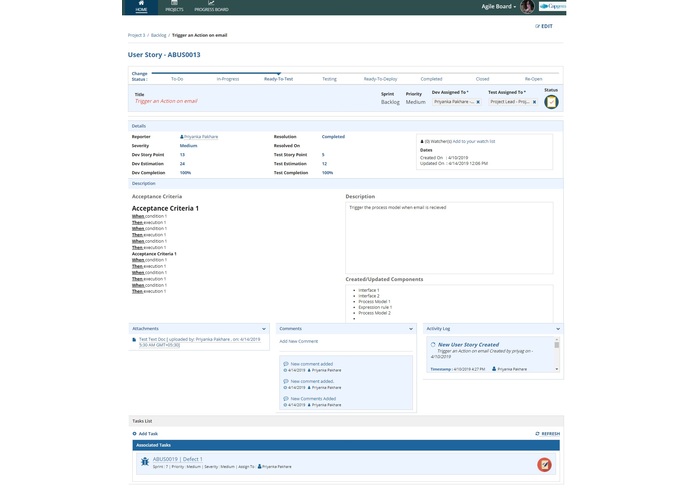The width and height of the screenshot is (695, 494).
Task: Click the bug icon for Defect 1
Action: coord(144,462)
